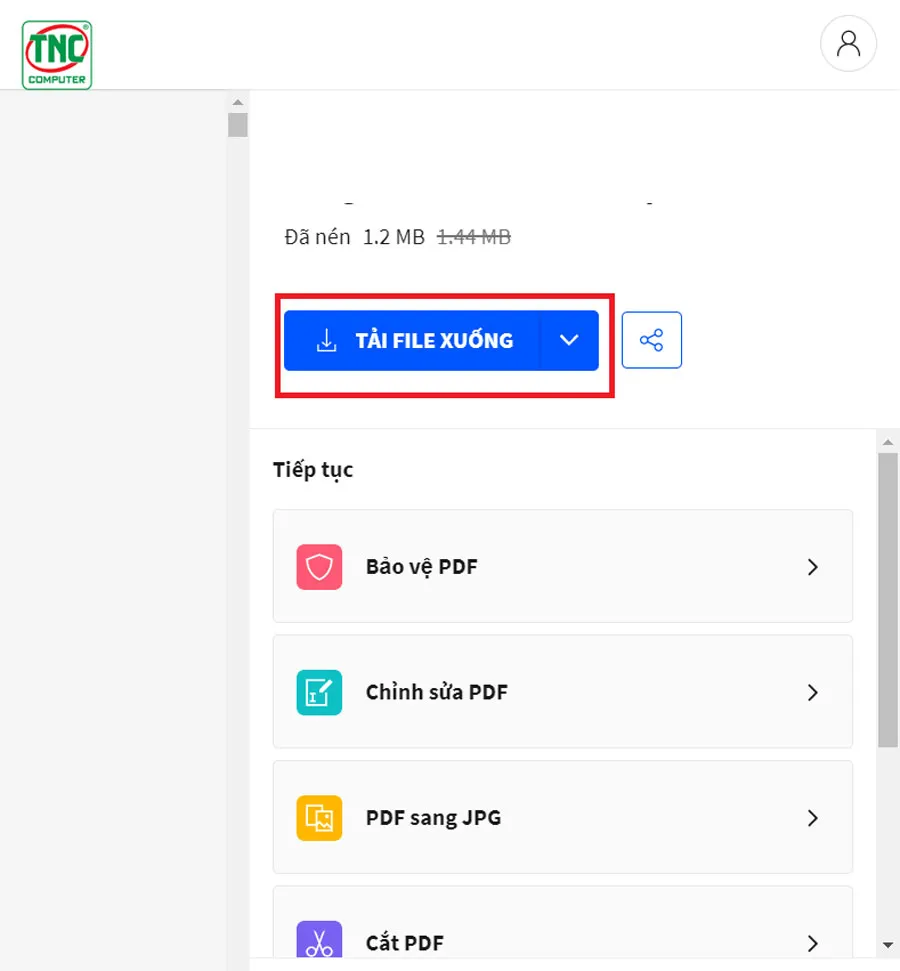
Task: Click the Tiếp tục heading
Action: point(313,470)
